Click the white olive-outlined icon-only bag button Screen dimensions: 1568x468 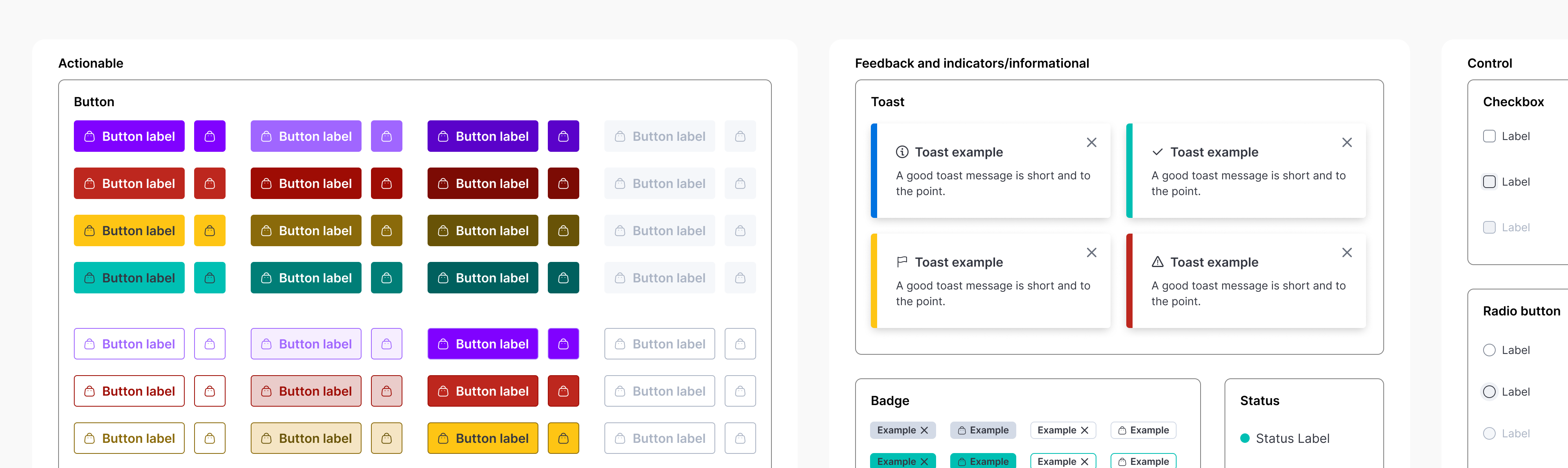pos(210,438)
